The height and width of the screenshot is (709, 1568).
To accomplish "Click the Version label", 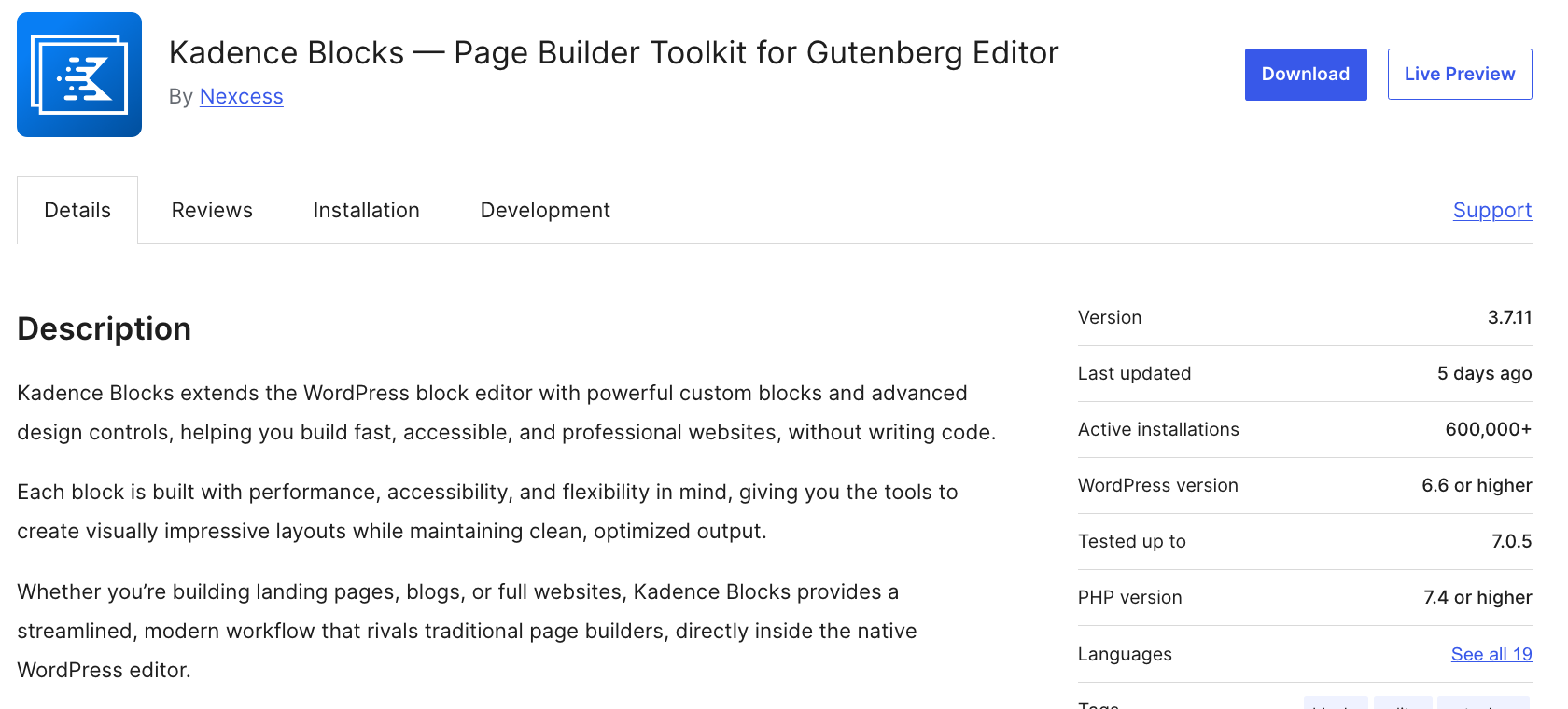I will pyautogui.click(x=1110, y=317).
